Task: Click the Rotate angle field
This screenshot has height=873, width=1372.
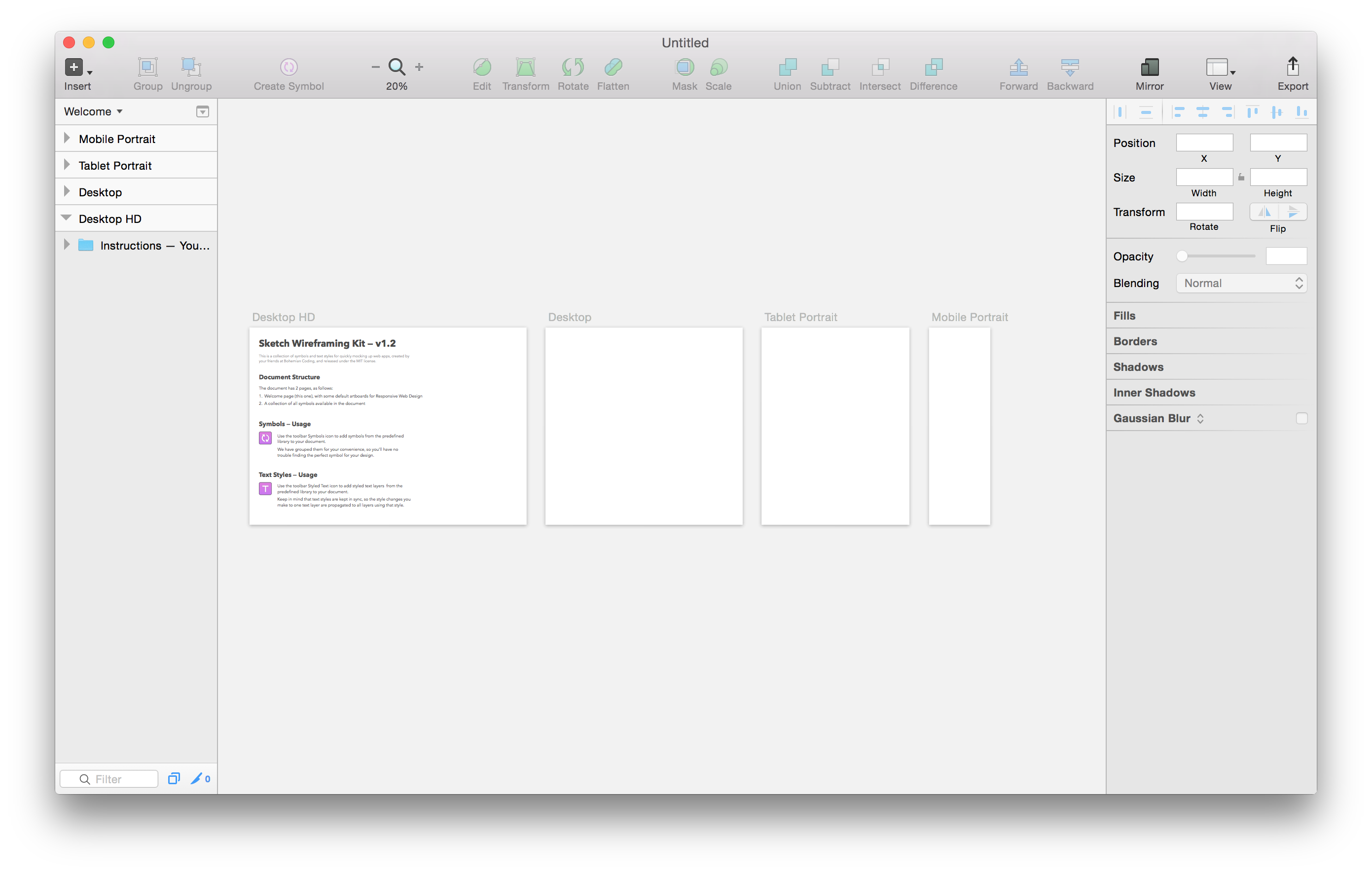Action: [1204, 212]
